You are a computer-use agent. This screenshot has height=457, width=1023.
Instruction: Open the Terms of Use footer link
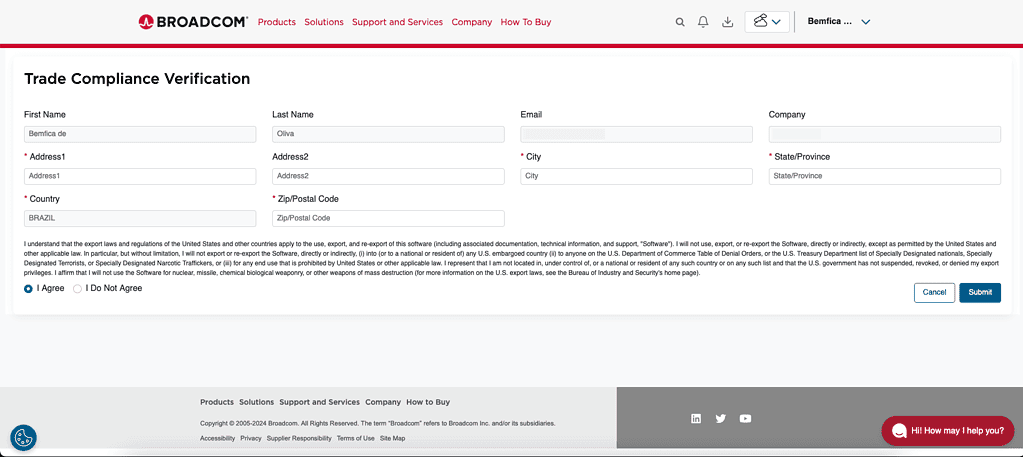pyautogui.click(x=355, y=438)
